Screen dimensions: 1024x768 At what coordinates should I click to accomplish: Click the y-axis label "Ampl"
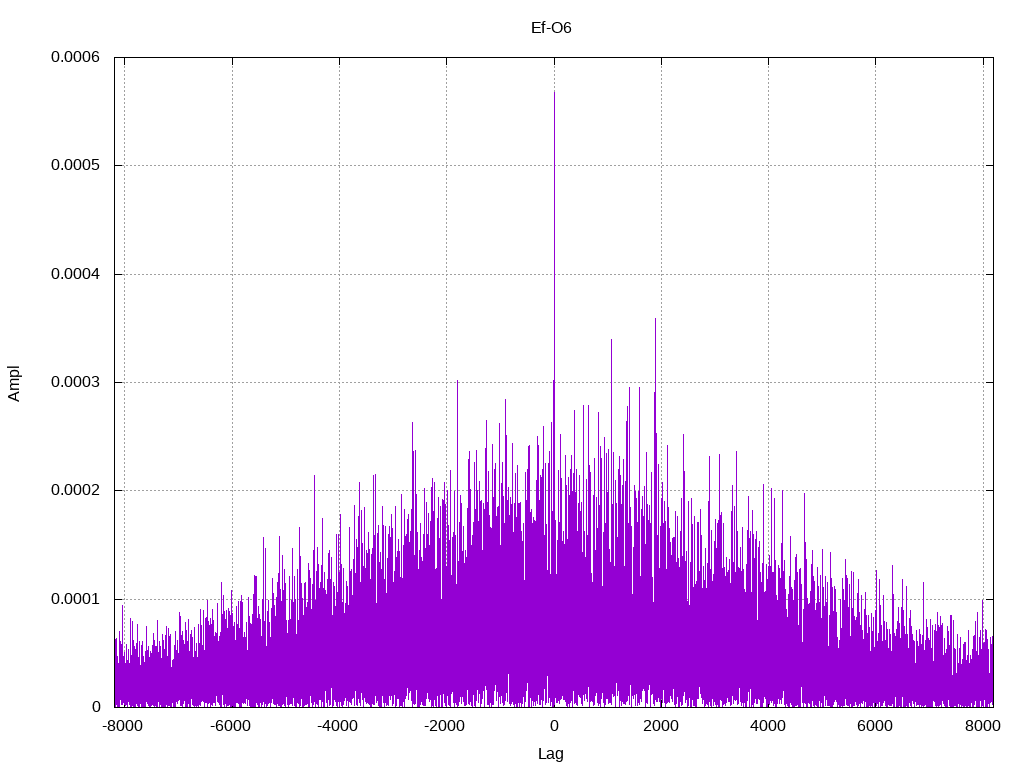pyautogui.click(x=14, y=383)
